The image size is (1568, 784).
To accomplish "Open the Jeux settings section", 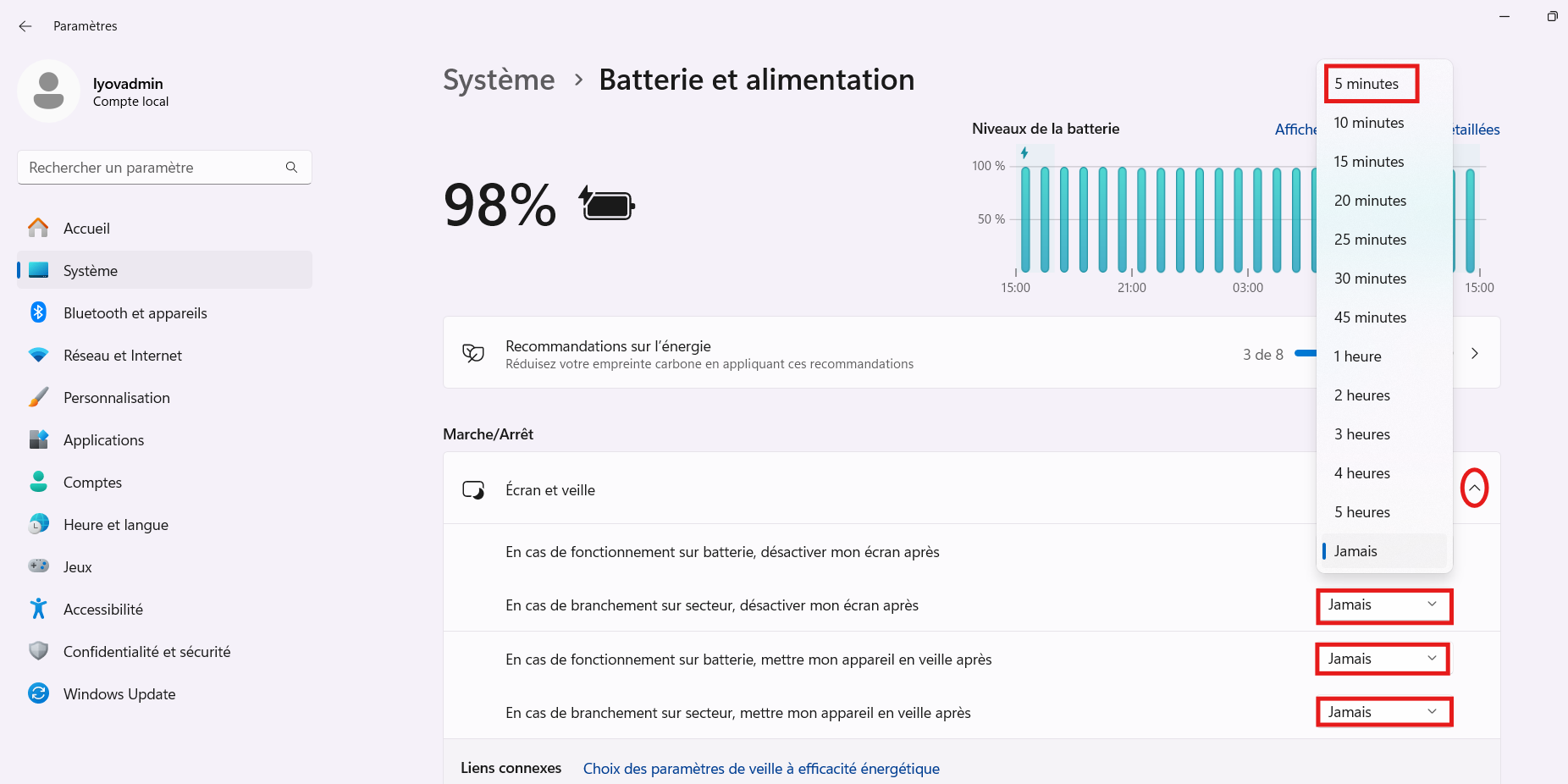I will coord(77,567).
